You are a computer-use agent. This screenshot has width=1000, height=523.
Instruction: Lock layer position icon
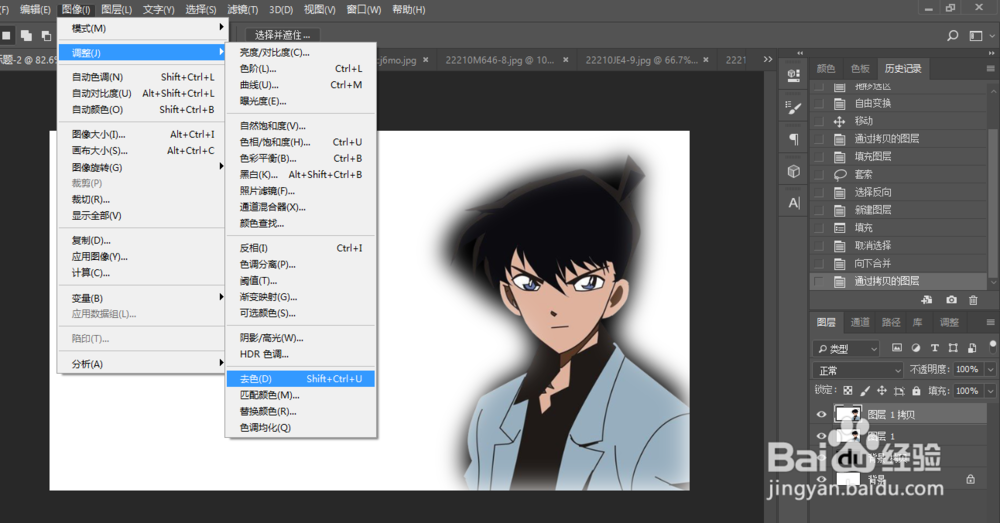pos(882,390)
